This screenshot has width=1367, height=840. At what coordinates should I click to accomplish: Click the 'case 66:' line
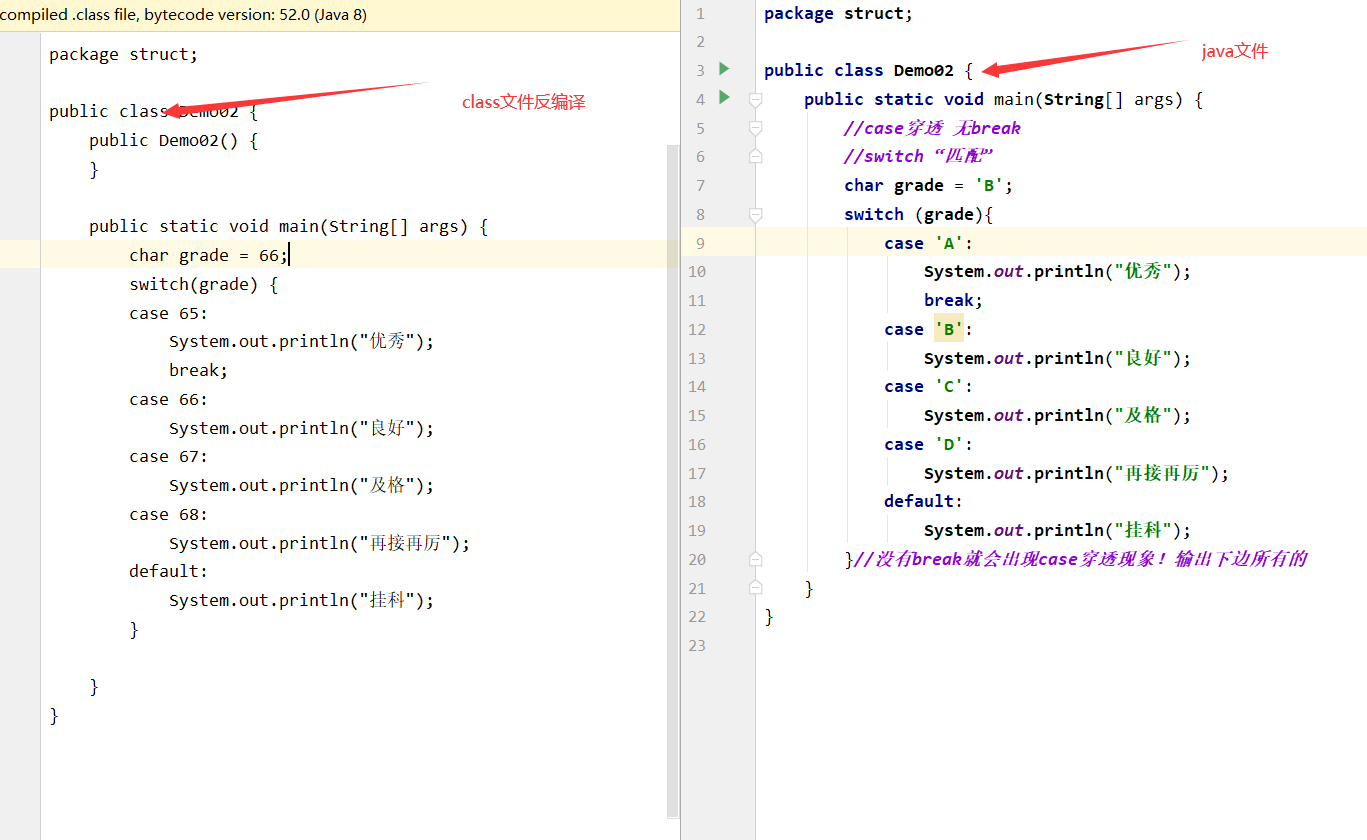click(169, 399)
